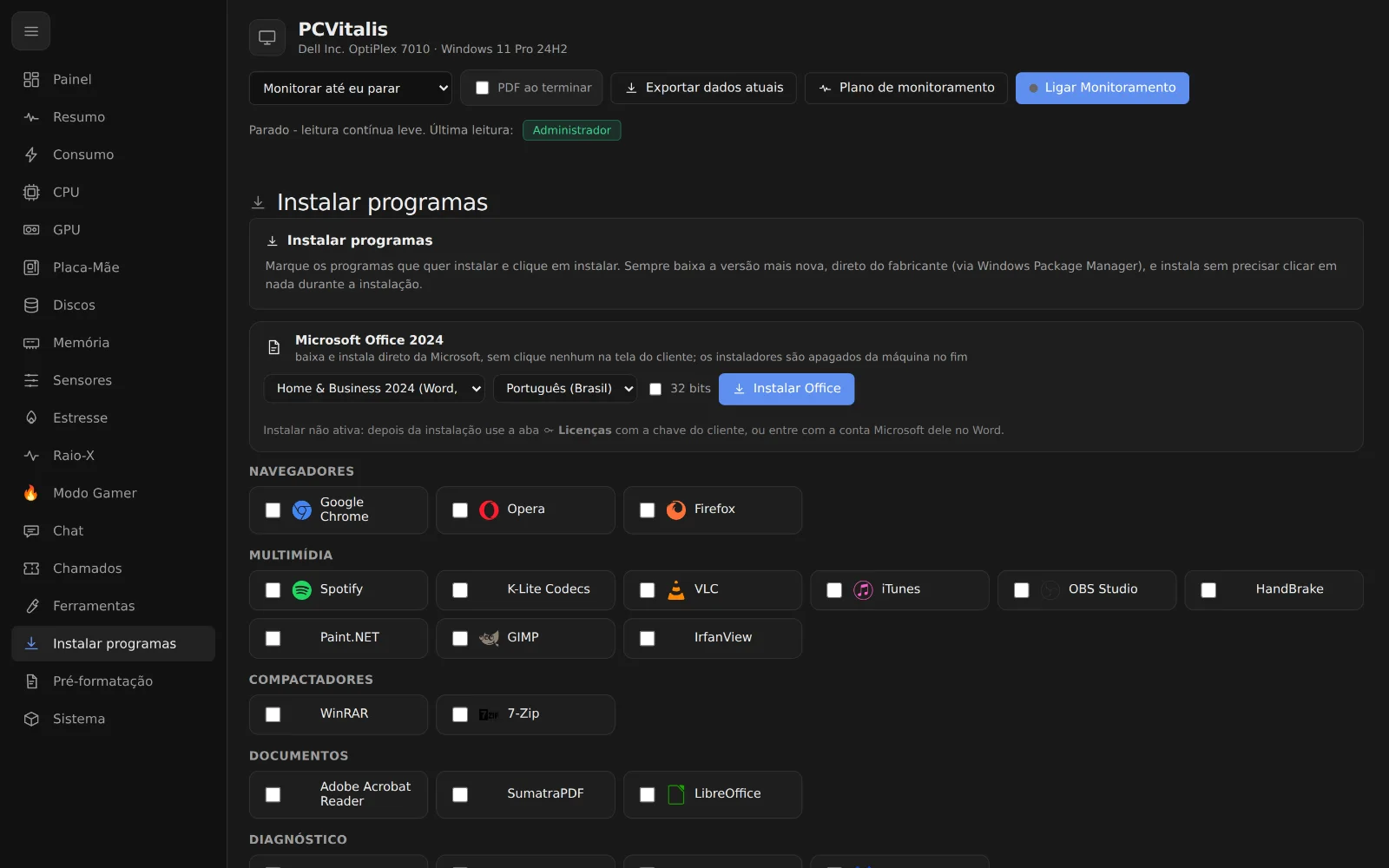Expand the Home & Business 2024 edition dropdown
This screenshot has height=868, width=1389.
point(374,389)
